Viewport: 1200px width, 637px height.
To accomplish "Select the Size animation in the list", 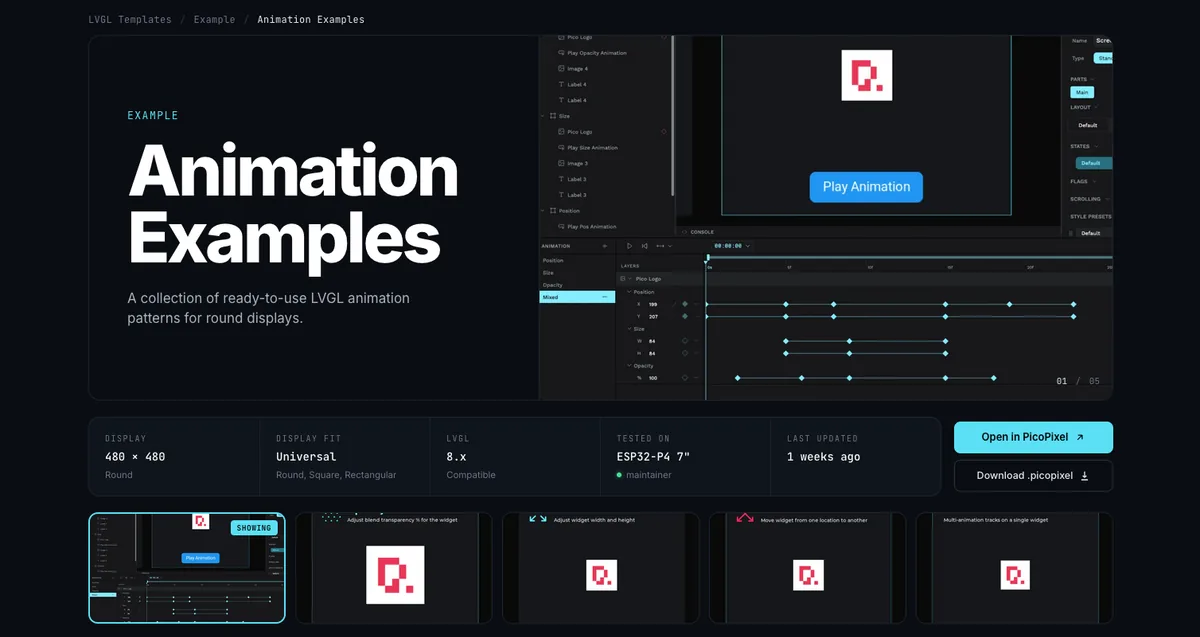I will [x=577, y=273].
